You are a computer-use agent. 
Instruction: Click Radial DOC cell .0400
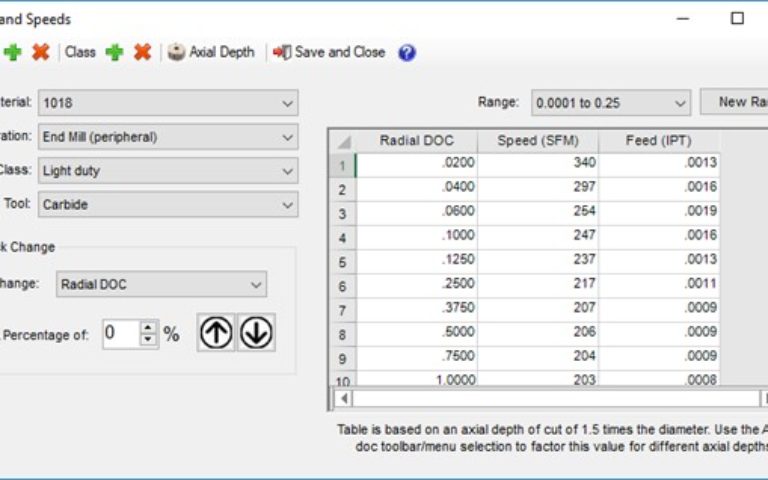417,190
